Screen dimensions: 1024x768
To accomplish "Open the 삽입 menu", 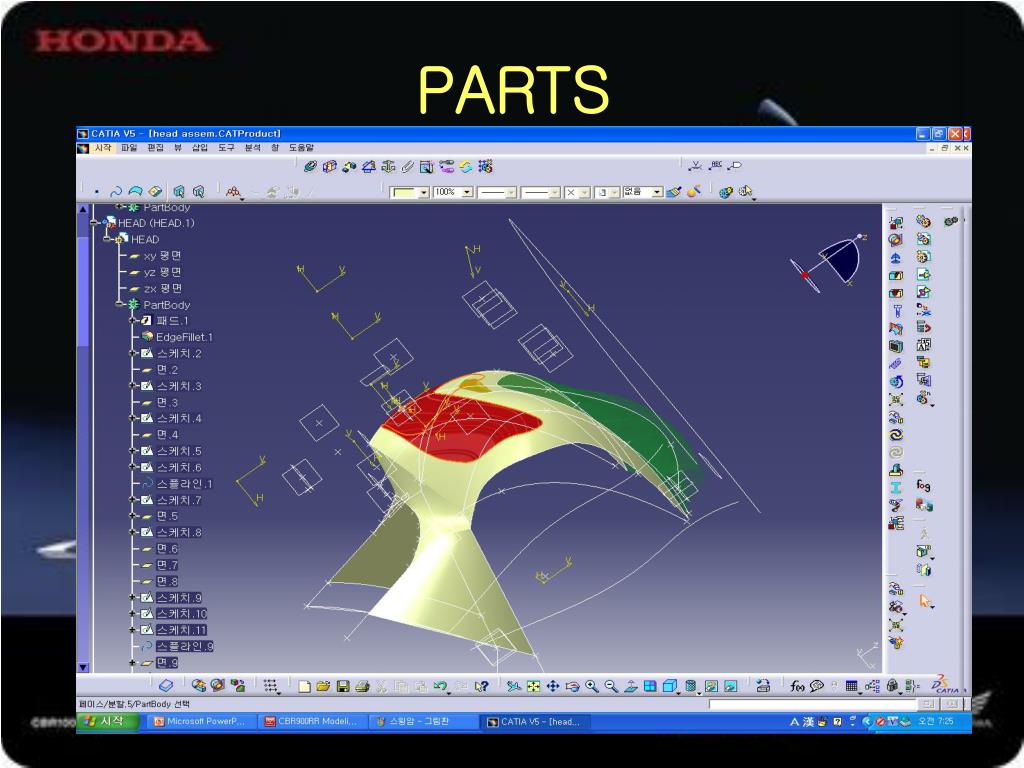I will coord(199,148).
